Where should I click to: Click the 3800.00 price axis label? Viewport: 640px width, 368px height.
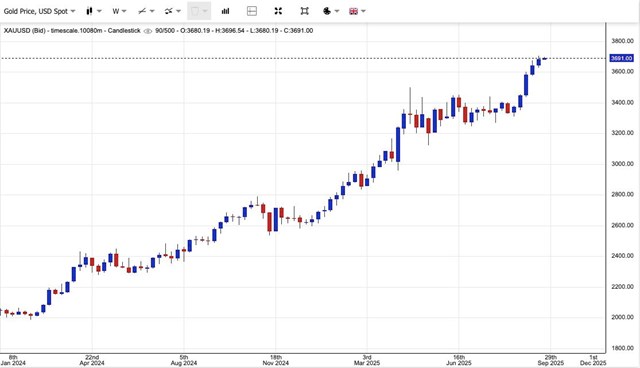[622, 41]
